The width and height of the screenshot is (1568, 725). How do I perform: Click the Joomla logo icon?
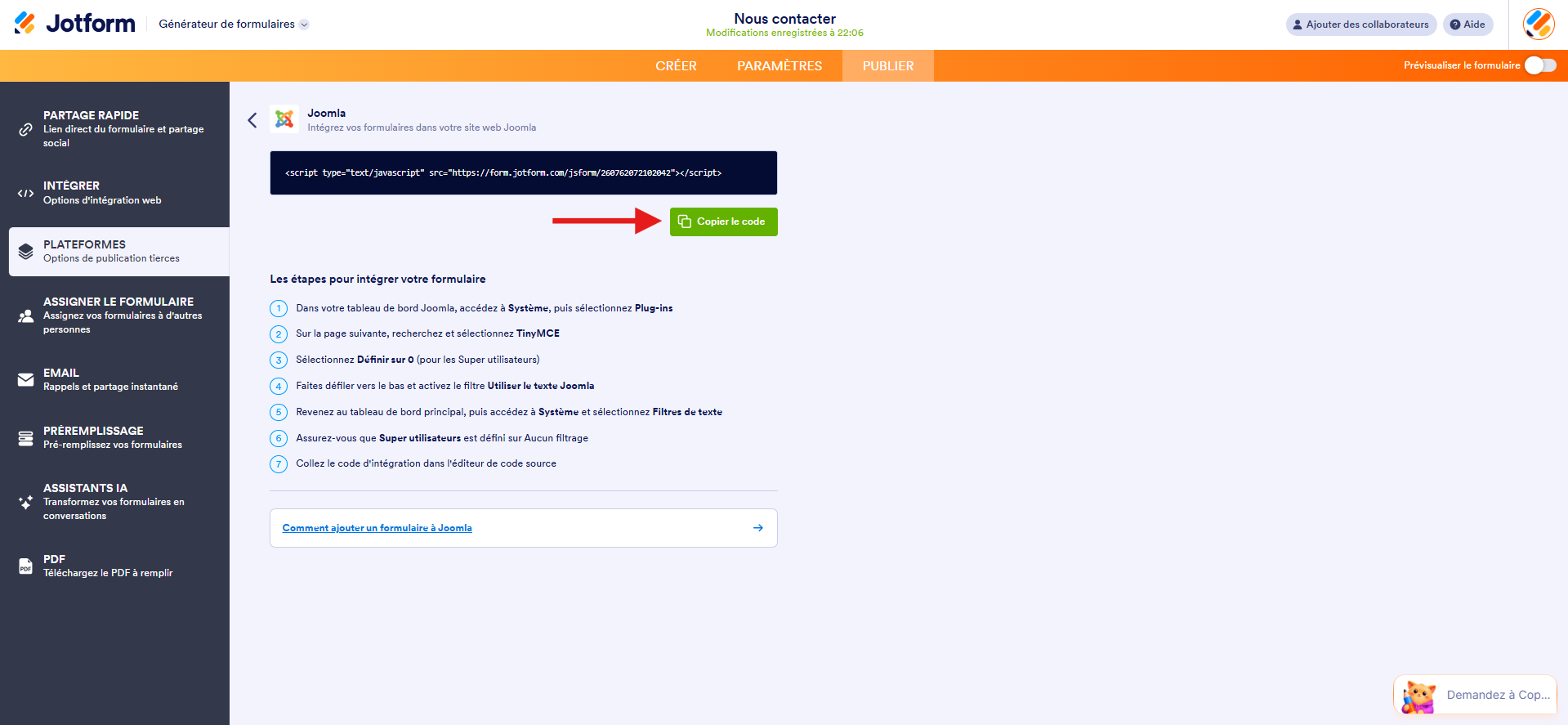tap(284, 119)
